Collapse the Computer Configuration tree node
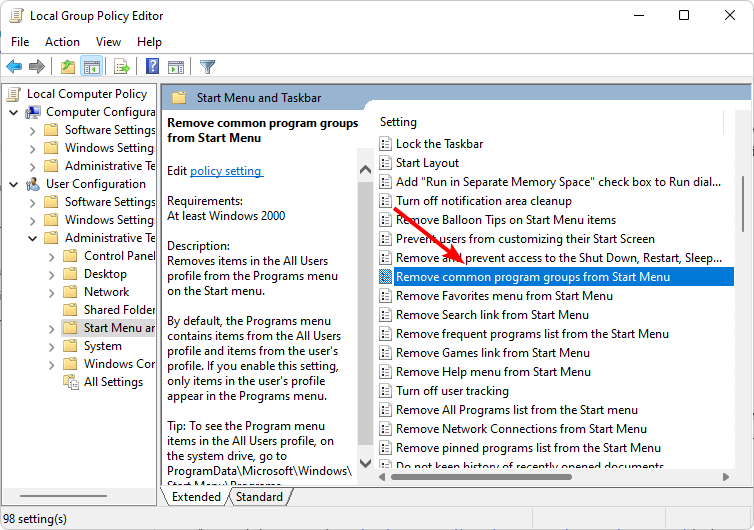This screenshot has height=530, width=754. point(14,112)
